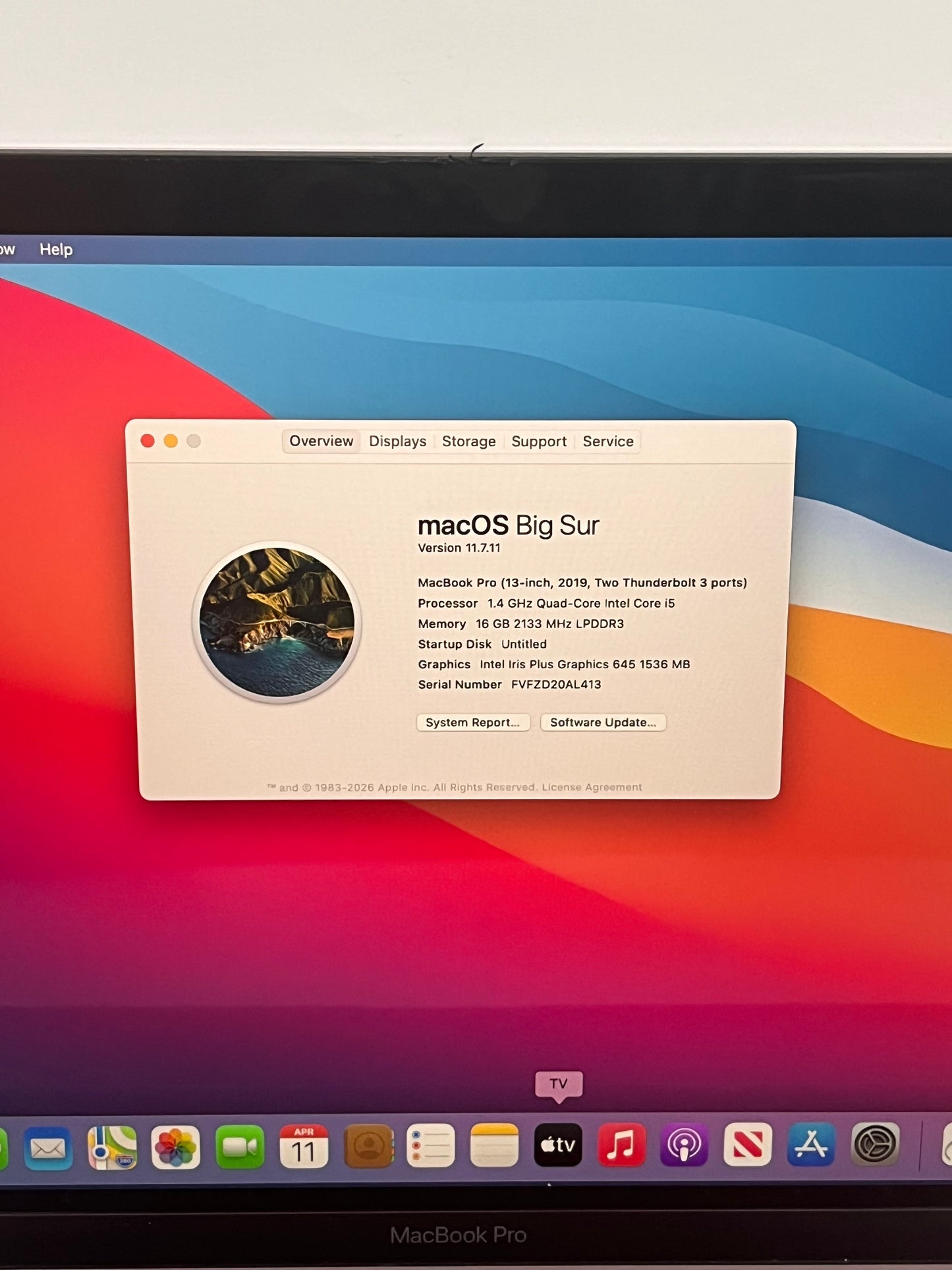This screenshot has width=952, height=1270.
Task: Click the 'Version 11.7.11' text
Action: (459, 548)
